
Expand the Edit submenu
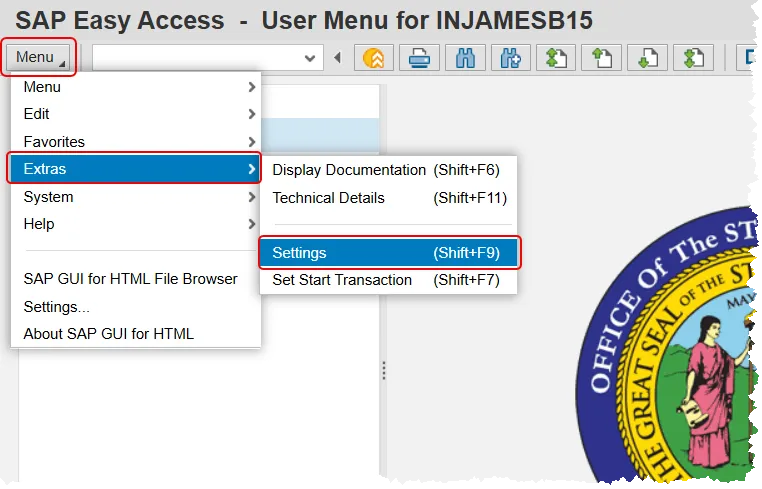point(136,114)
